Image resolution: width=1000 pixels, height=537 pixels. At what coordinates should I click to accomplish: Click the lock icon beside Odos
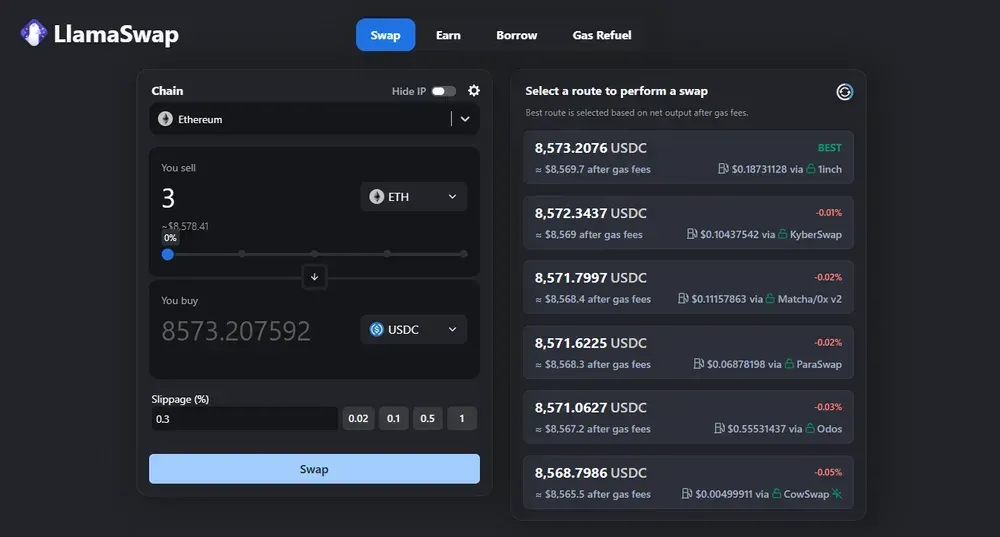pyautogui.click(x=810, y=429)
